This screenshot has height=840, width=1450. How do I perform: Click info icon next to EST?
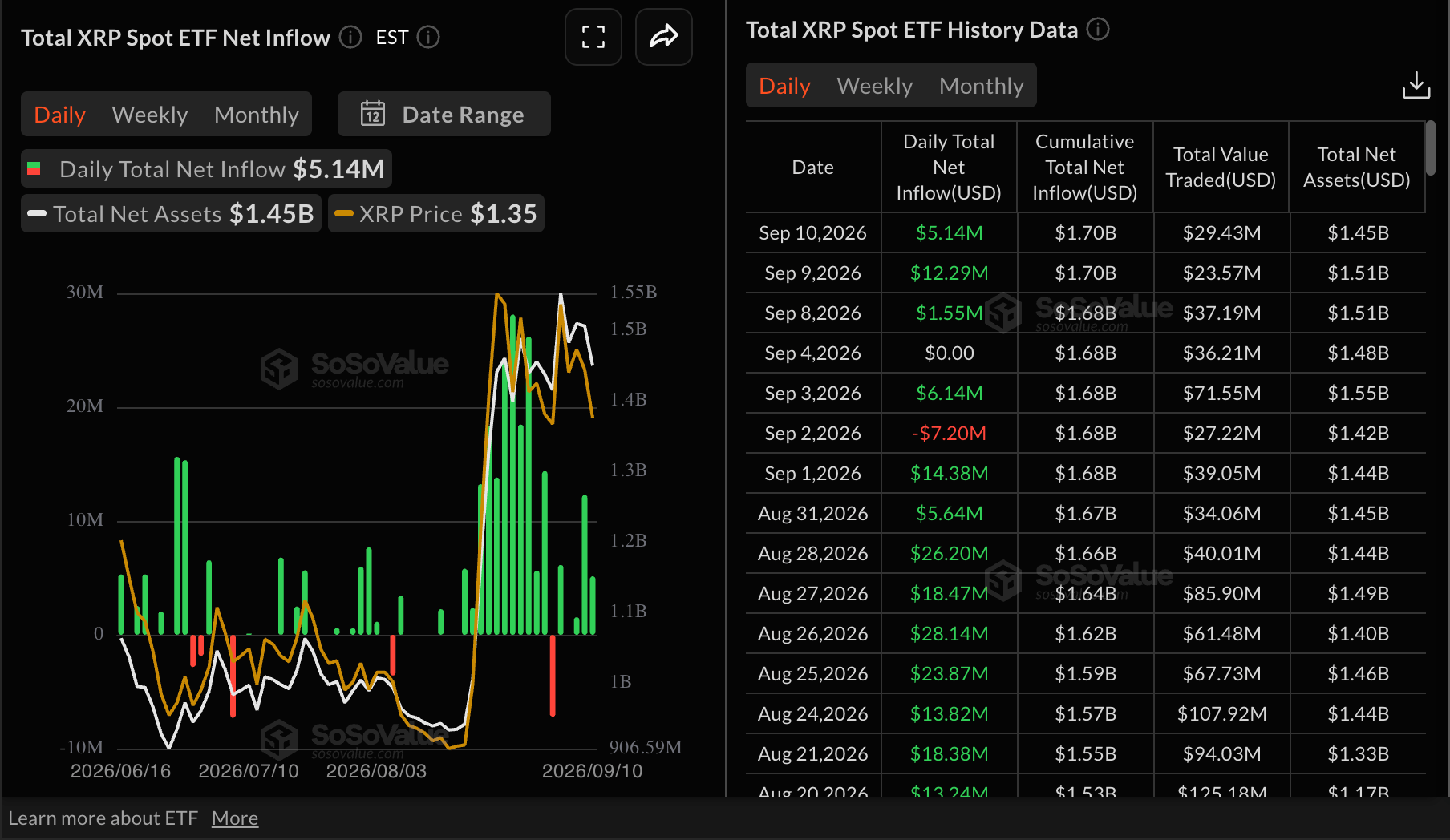[429, 37]
